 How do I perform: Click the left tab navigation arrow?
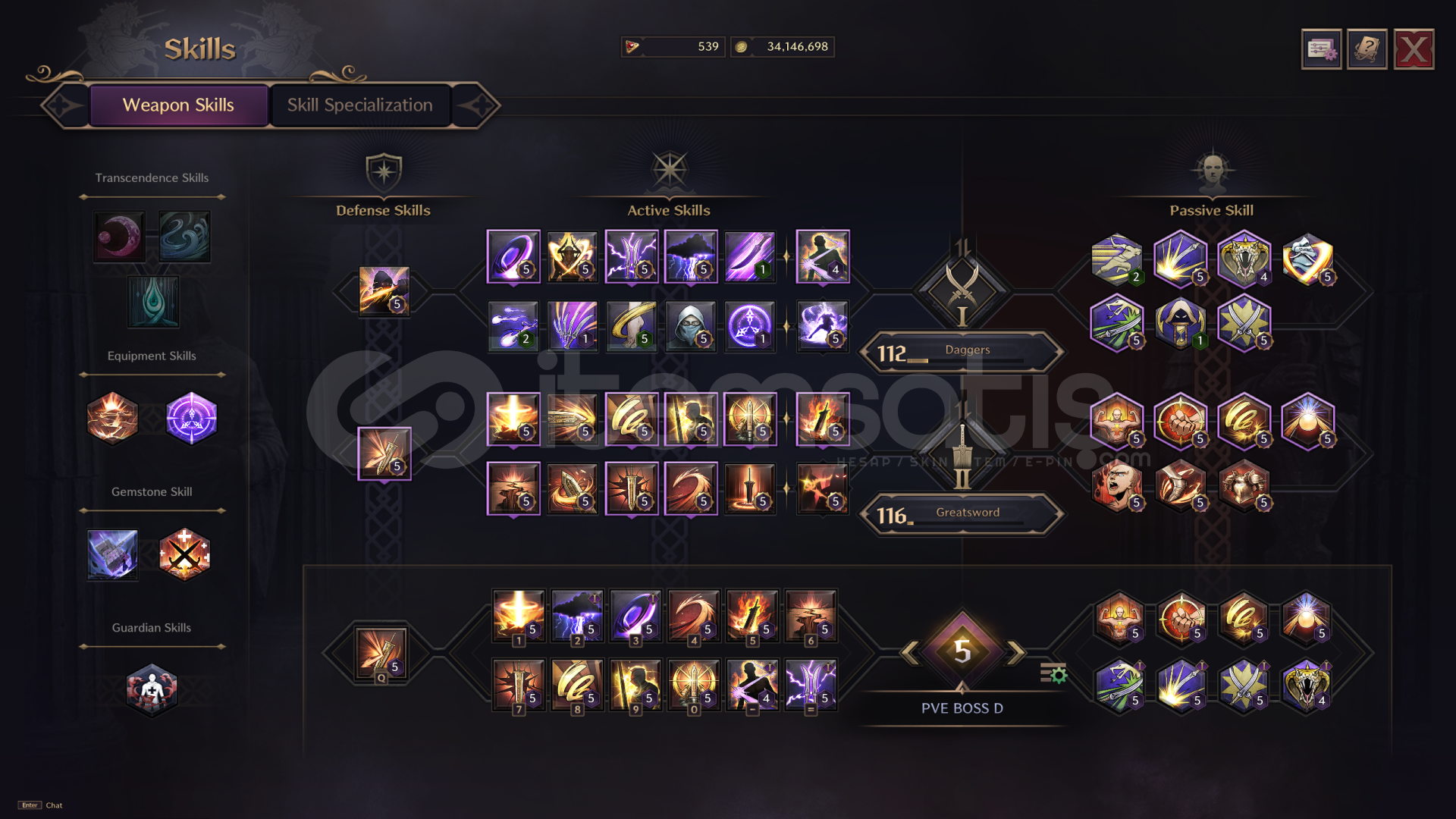(x=62, y=105)
